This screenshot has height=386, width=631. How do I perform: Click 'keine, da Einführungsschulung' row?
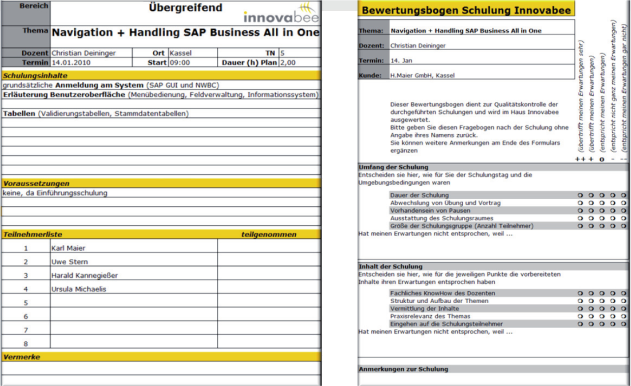click(161, 193)
